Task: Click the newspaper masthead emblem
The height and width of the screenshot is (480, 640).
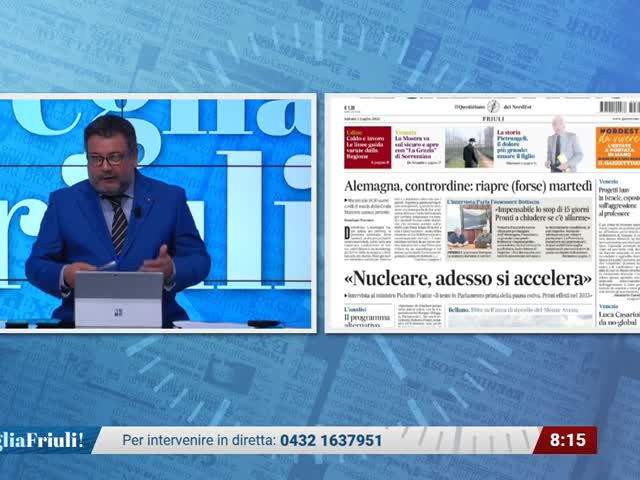Action: coord(493,107)
